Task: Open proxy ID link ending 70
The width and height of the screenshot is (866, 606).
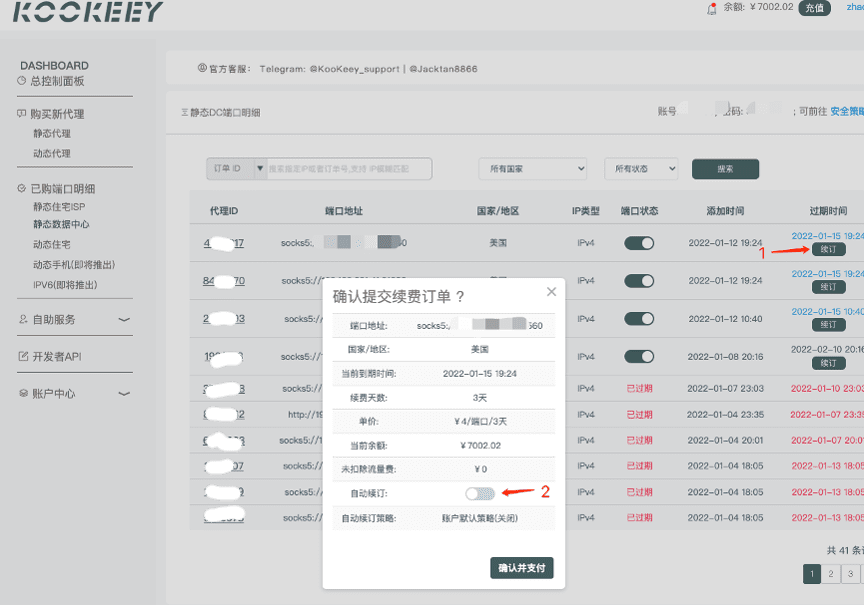Action: pos(224,281)
